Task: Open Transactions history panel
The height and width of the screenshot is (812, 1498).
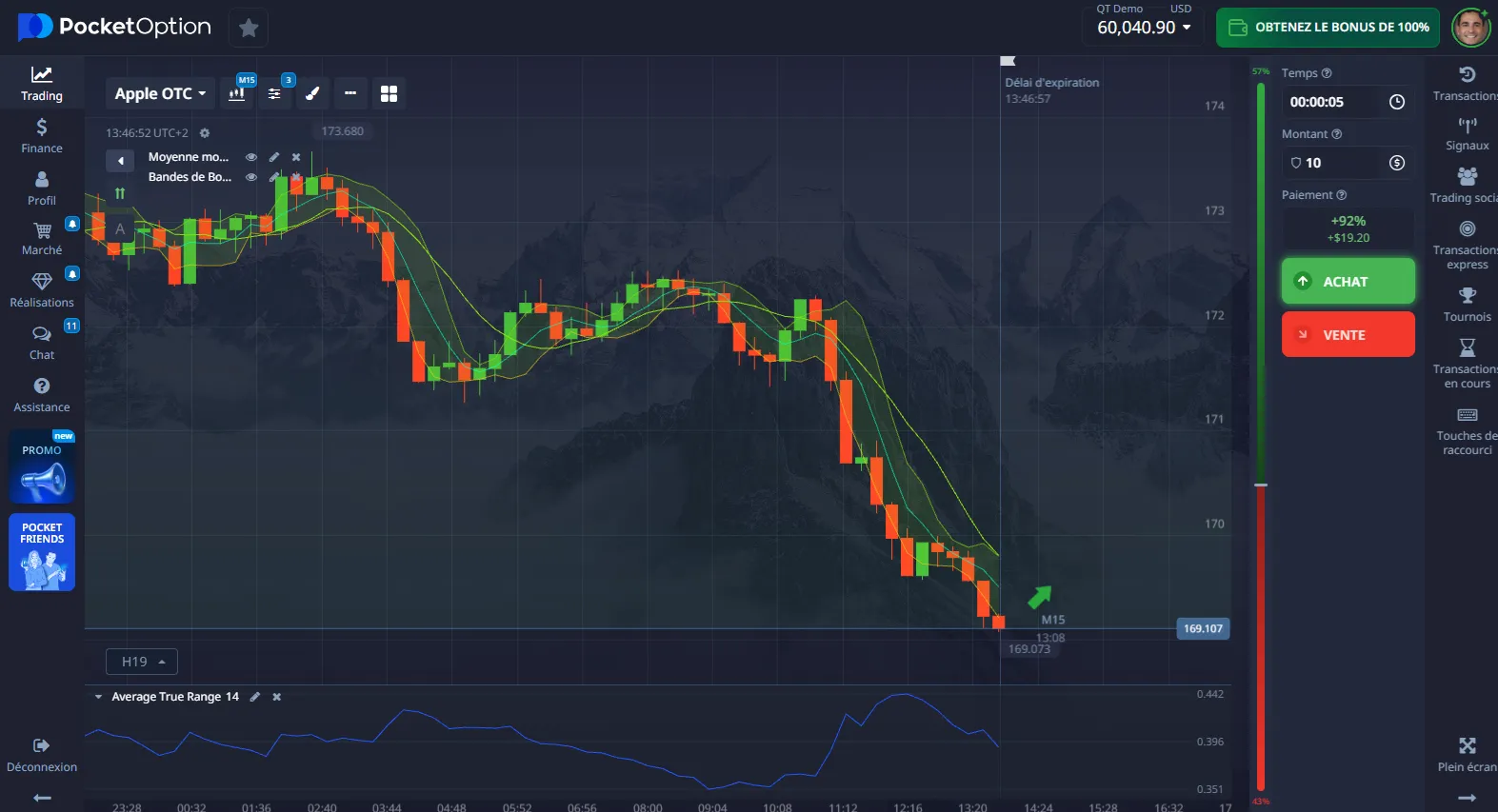Action: click(x=1467, y=84)
